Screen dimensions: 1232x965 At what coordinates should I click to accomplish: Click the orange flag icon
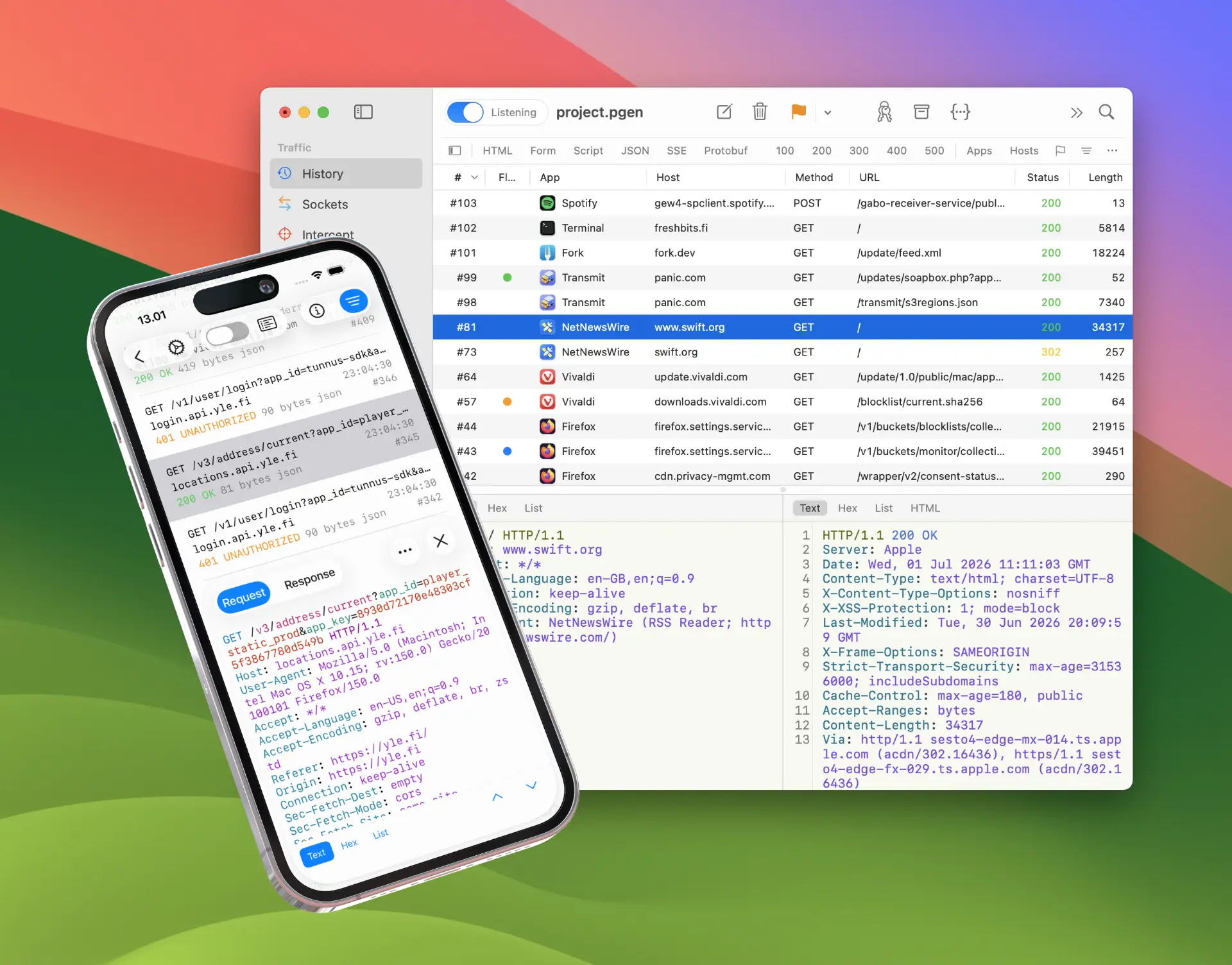(x=798, y=112)
